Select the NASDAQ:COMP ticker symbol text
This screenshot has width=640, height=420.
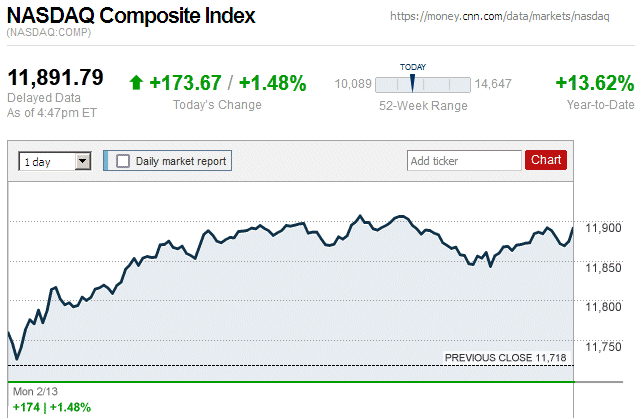(46, 34)
